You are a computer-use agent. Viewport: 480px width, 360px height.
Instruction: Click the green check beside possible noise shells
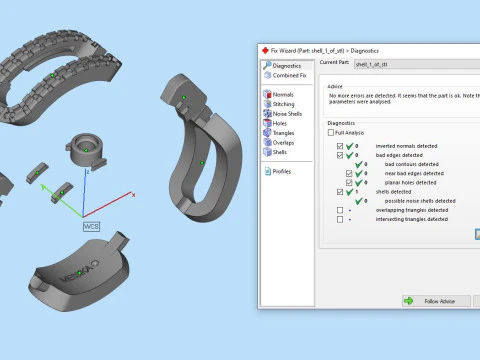[359, 201]
